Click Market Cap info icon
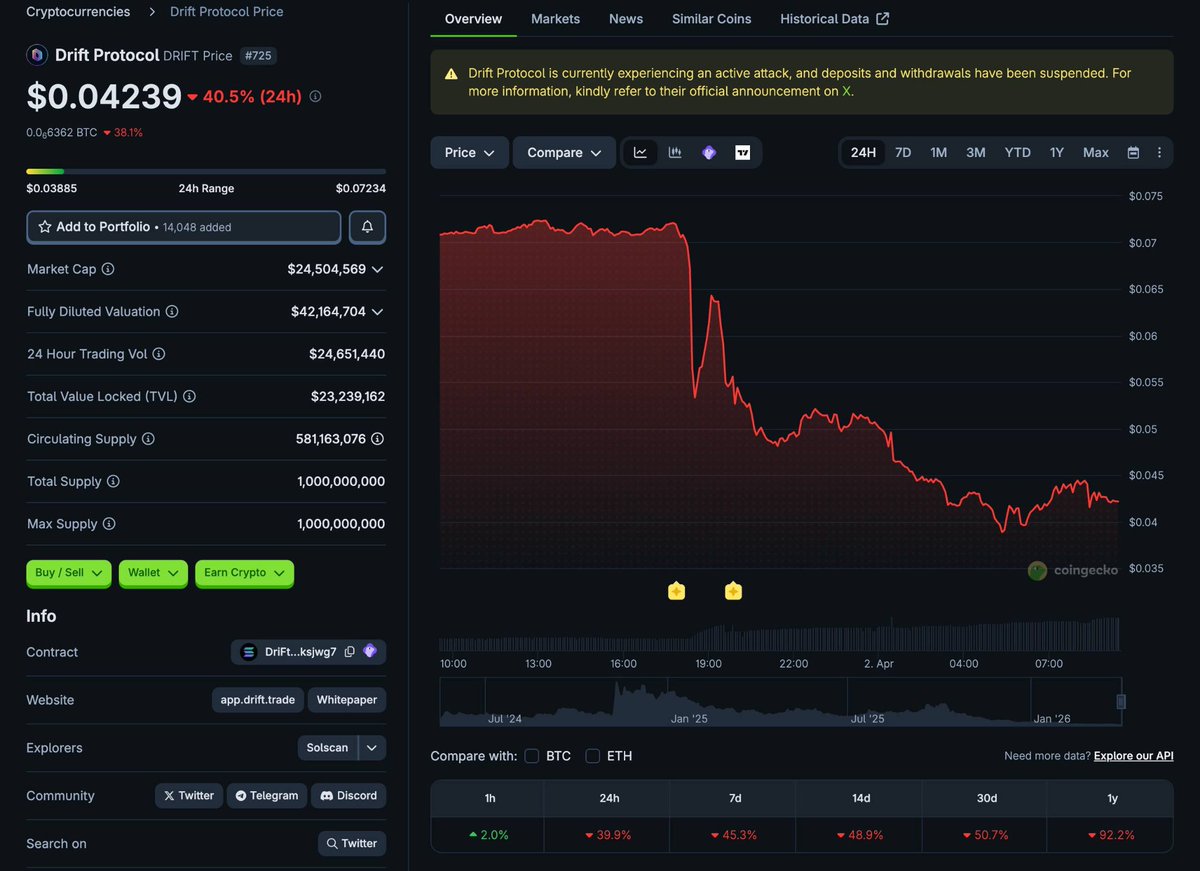Screen dimensions: 1200x871 click(x=108, y=269)
